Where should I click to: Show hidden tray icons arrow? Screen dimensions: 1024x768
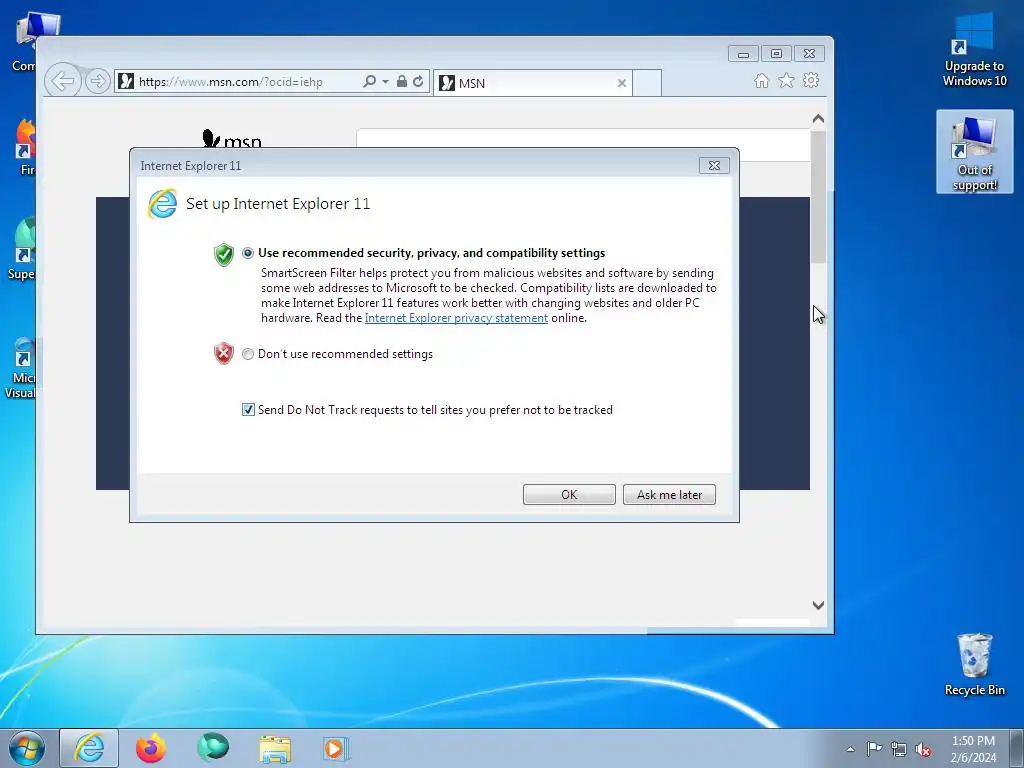coord(850,749)
